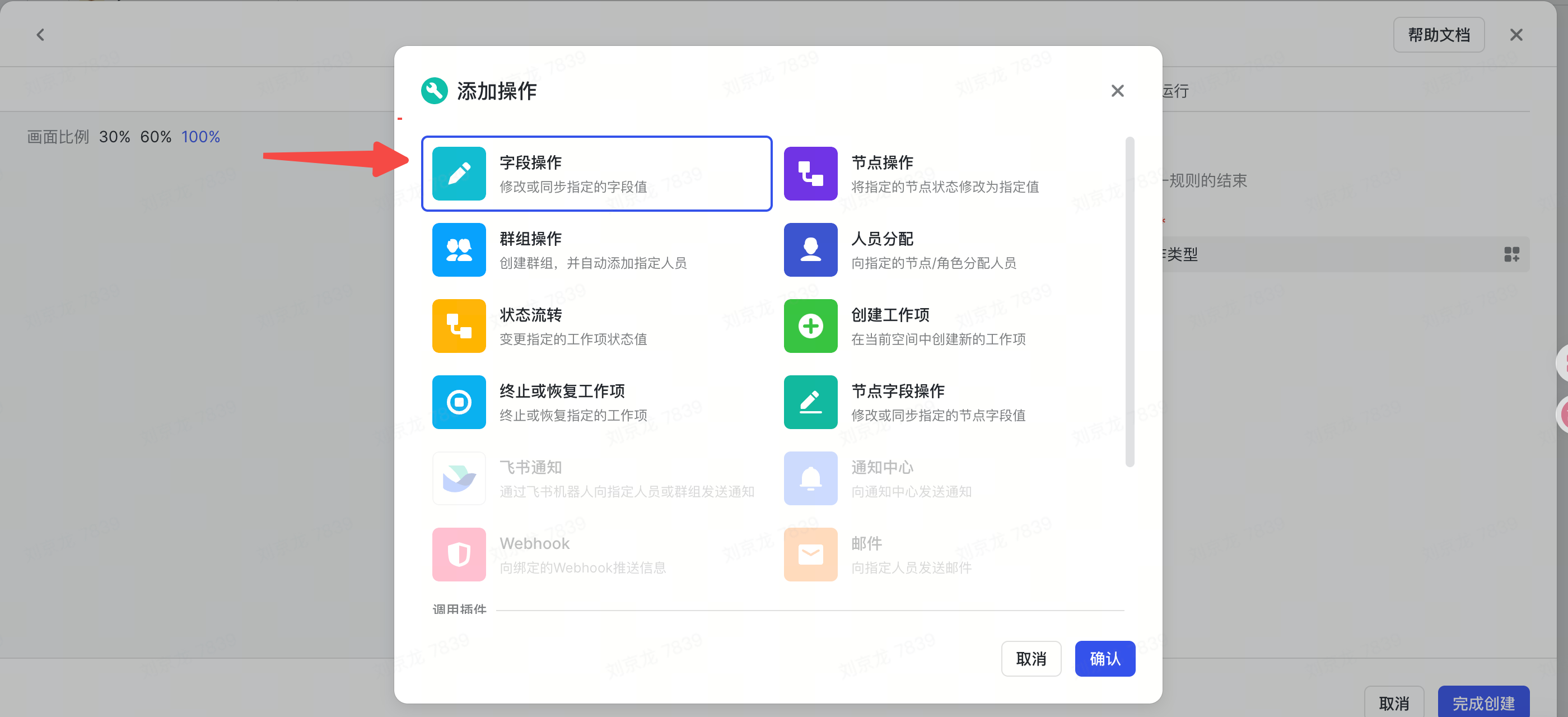Image resolution: width=1568 pixels, height=717 pixels.
Task: Go back with the left chevron
Action: point(40,35)
